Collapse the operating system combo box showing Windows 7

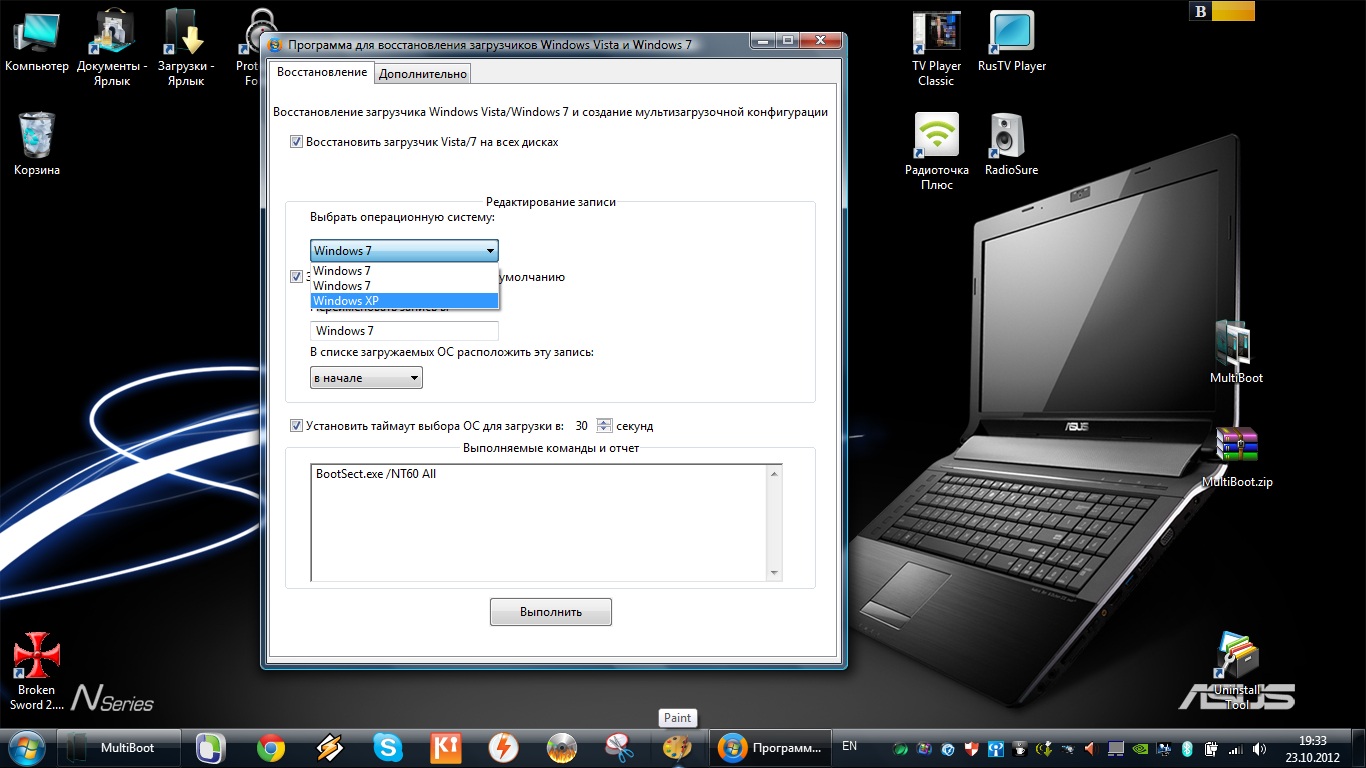(404, 251)
